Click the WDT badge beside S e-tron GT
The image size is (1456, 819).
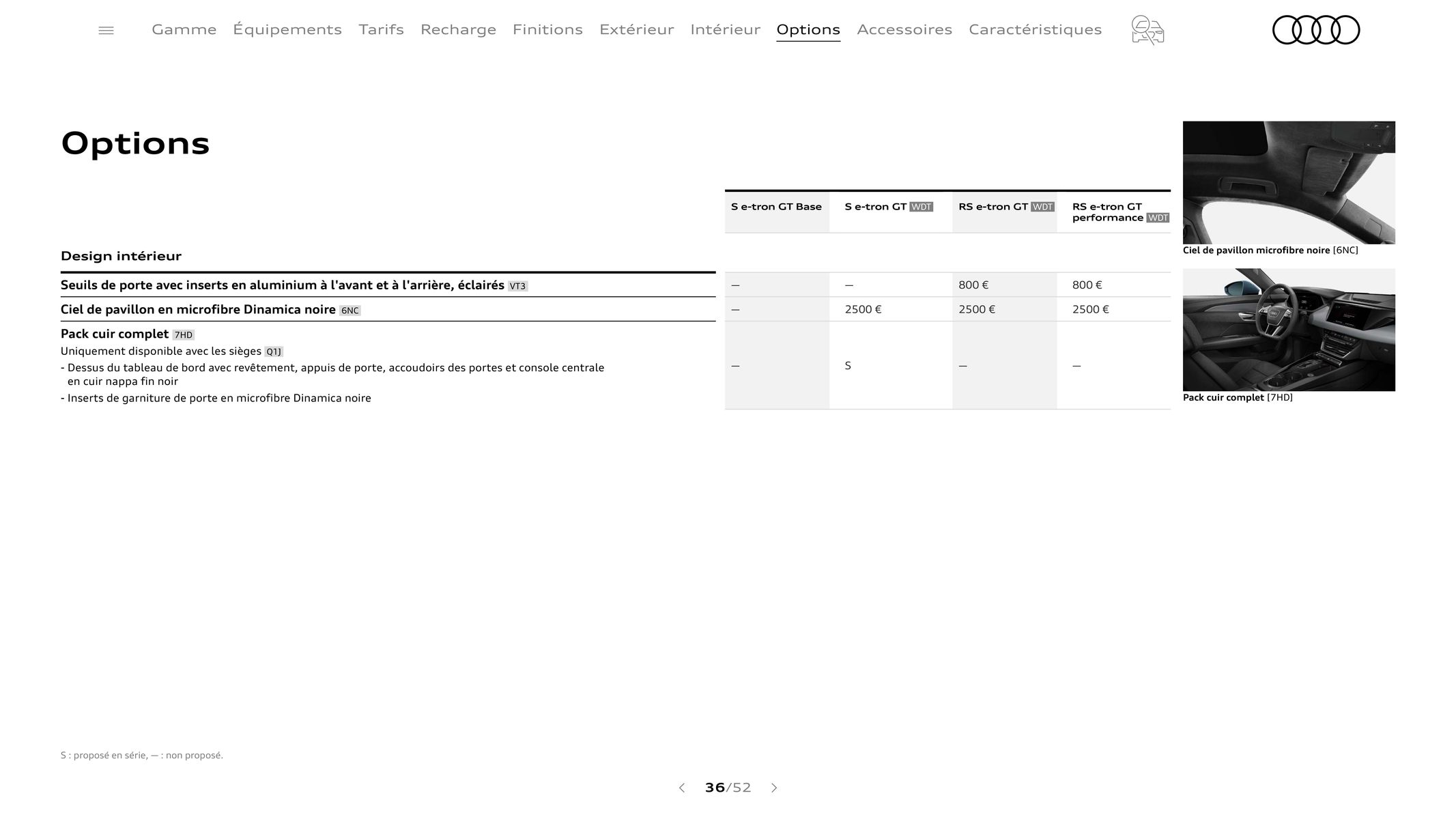921,207
